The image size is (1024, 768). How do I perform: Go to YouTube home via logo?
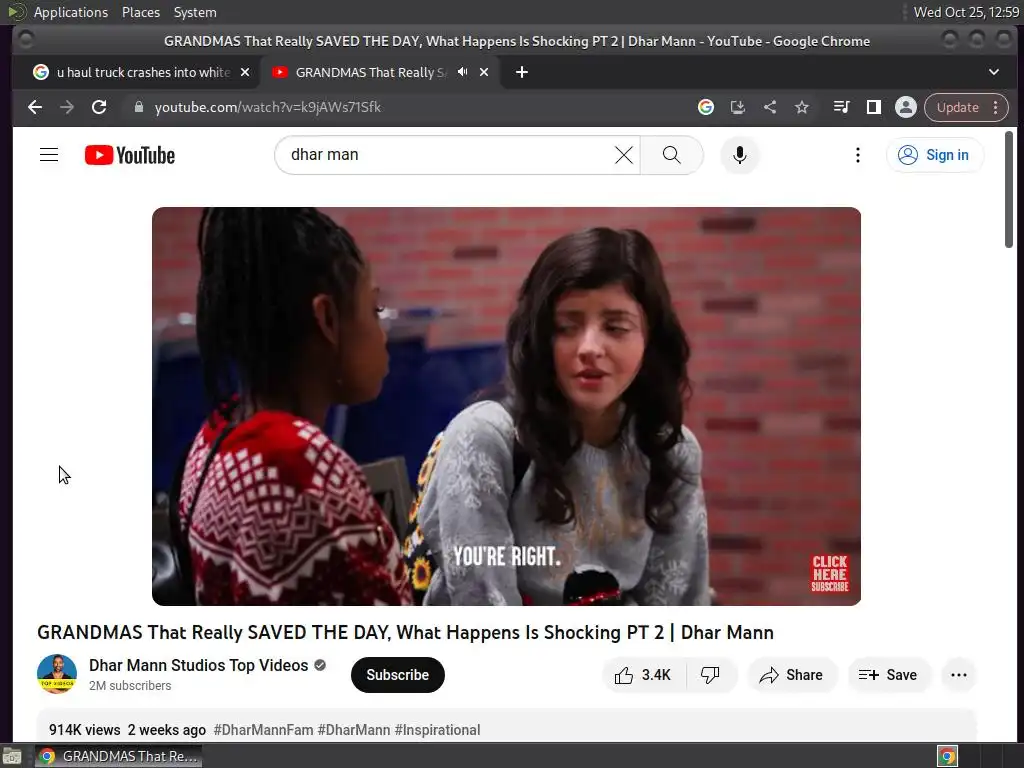point(130,155)
